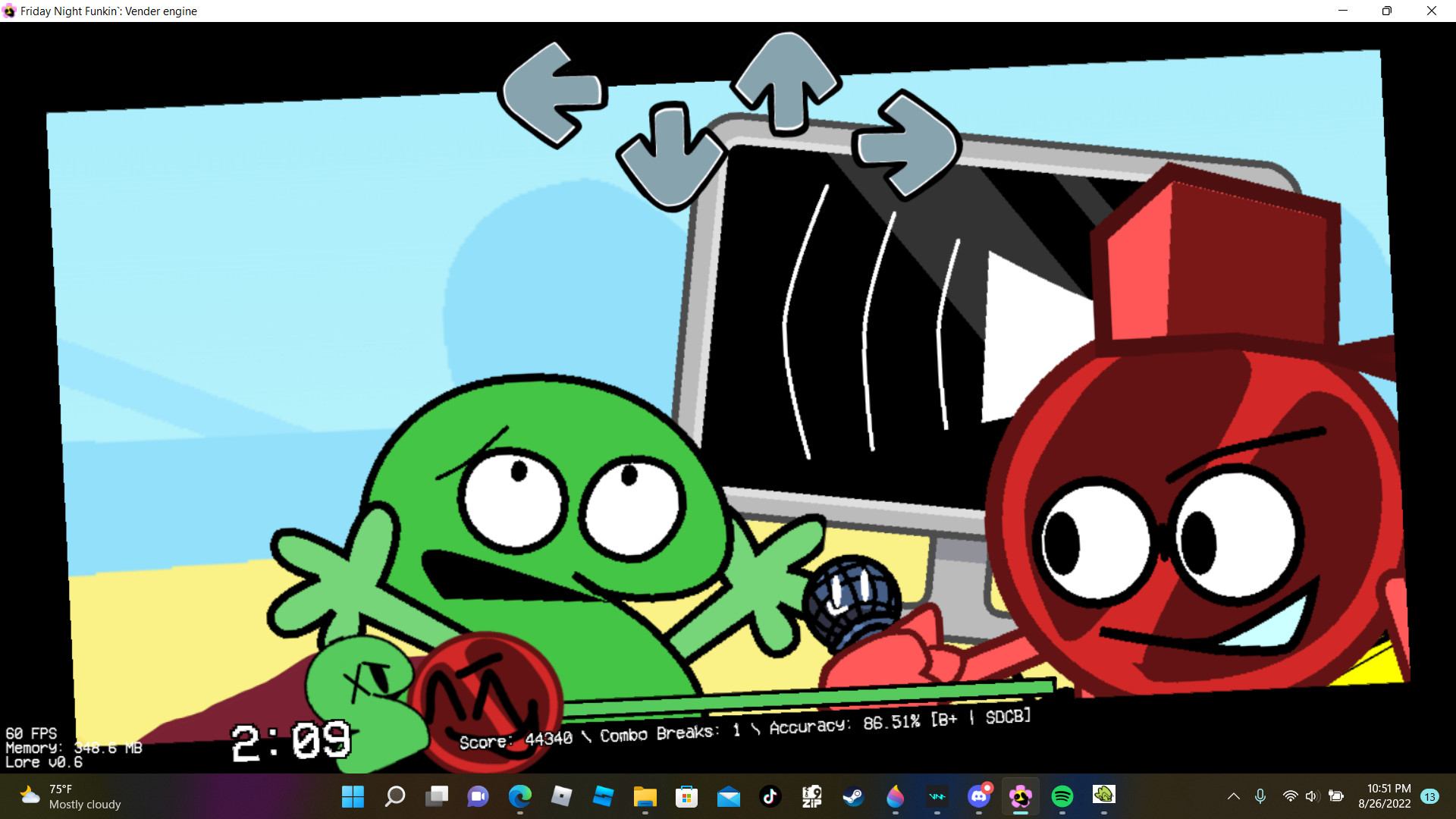Click the down arrow note receptor

point(670,155)
